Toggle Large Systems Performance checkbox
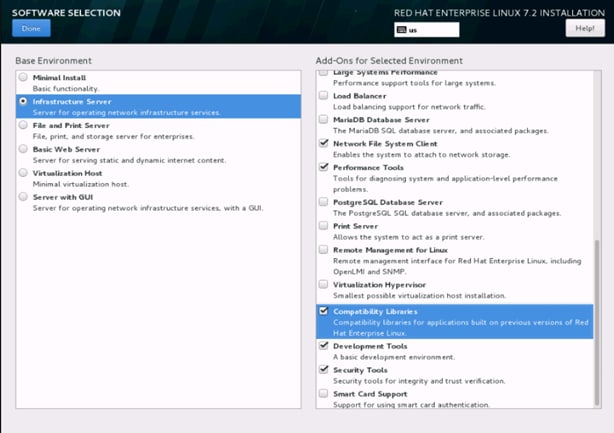614x433 pixels. tap(323, 72)
